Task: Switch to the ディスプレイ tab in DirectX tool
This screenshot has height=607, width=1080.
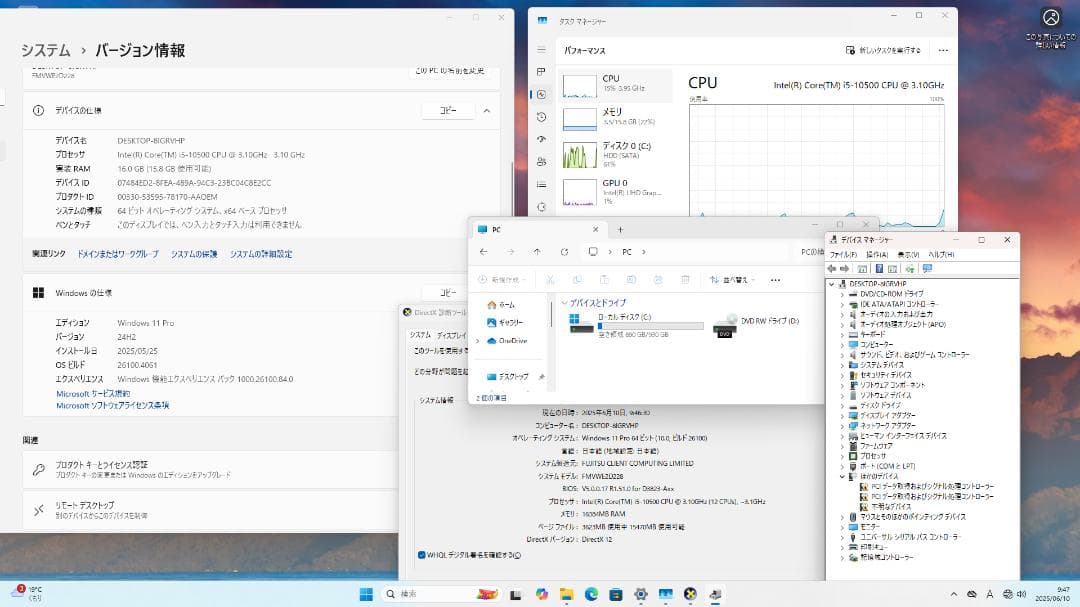Action: (452, 333)
